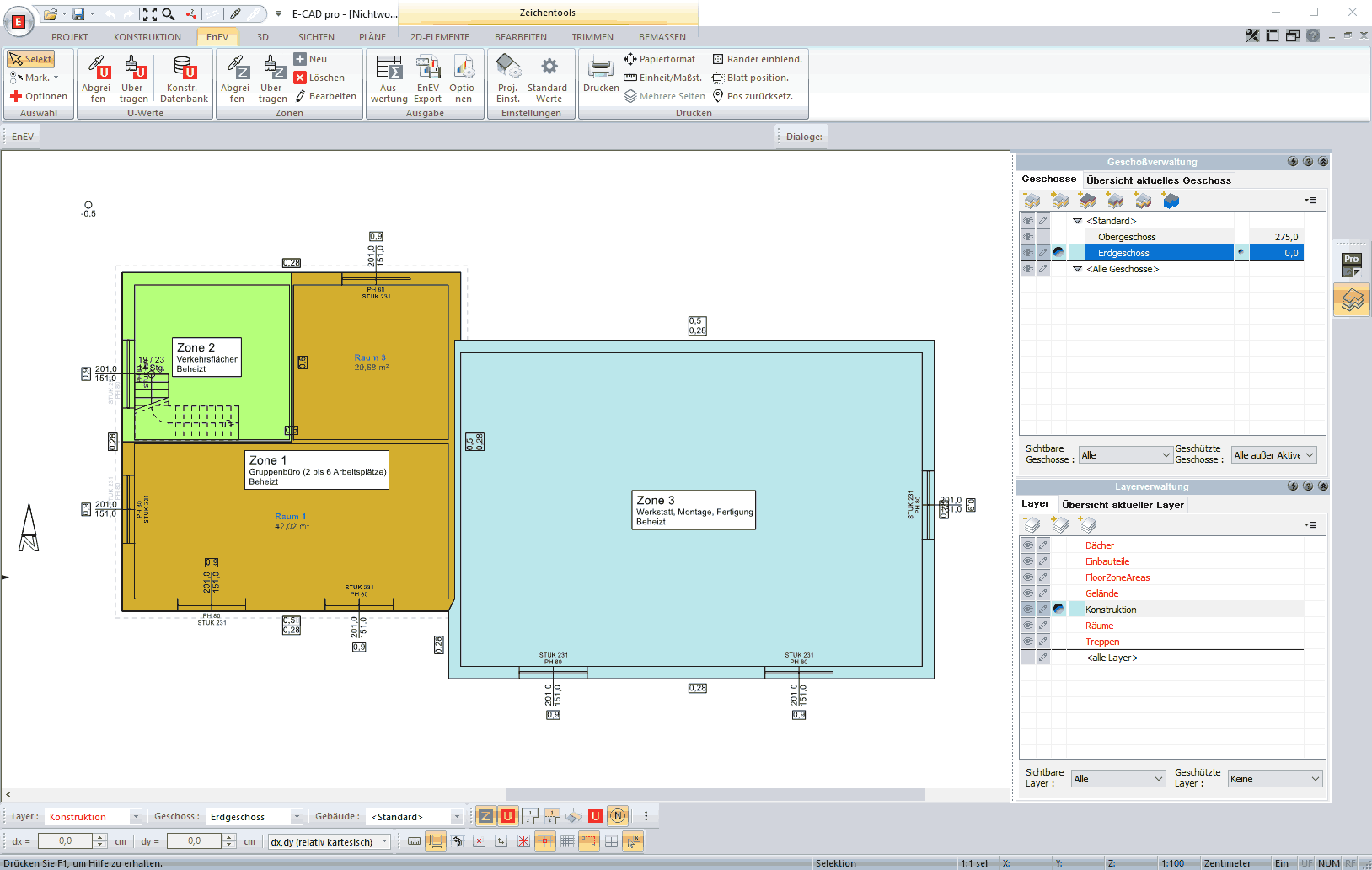Screen dimensions: 1372x870
Task: Switch to Übersicht aktuelles Geschoss tab
Action: [1159, 180]
